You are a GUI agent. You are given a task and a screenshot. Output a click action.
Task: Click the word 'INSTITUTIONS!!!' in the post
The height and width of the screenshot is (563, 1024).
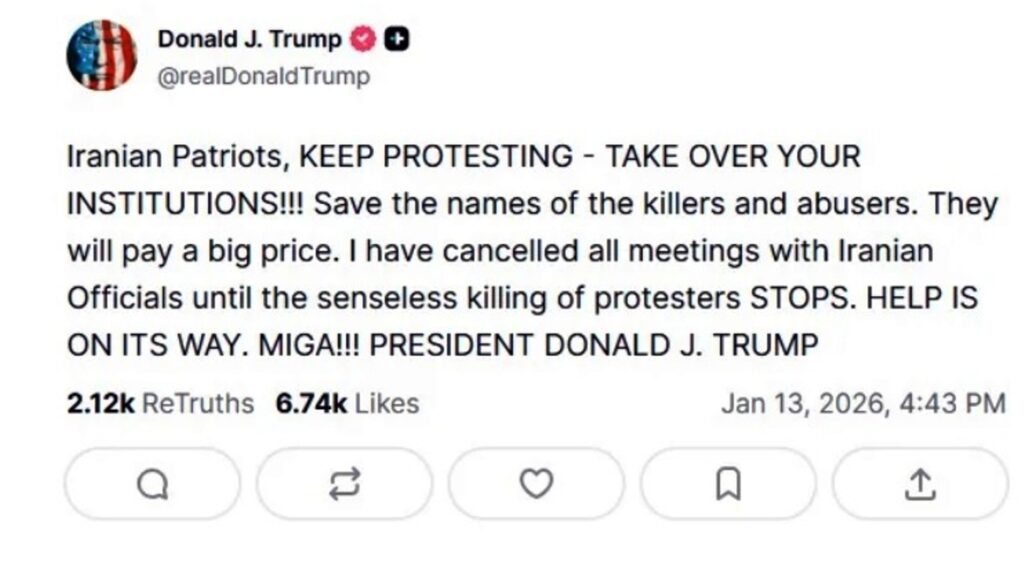point(184,204)
